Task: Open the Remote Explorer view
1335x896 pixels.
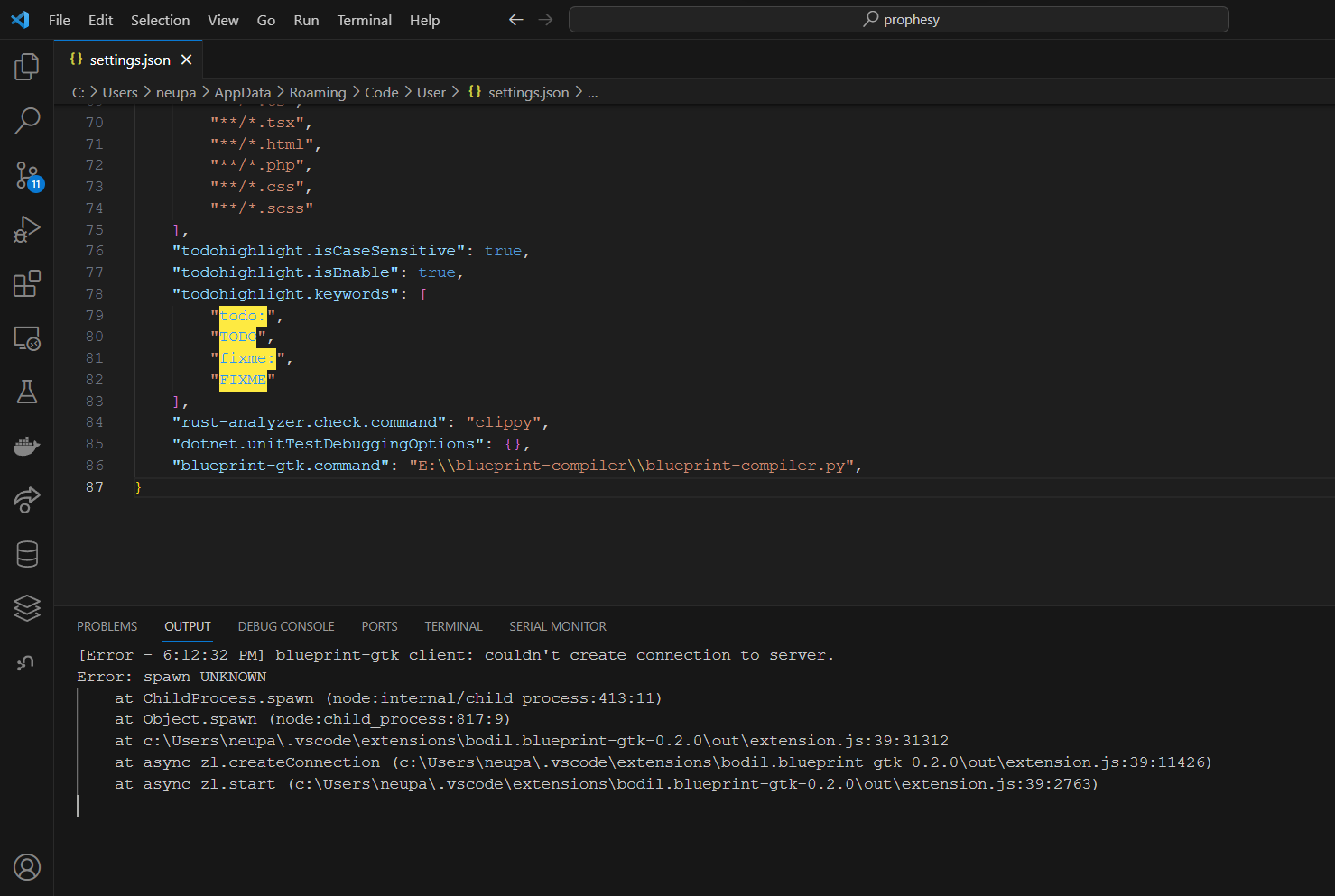Action: [26, 337]
